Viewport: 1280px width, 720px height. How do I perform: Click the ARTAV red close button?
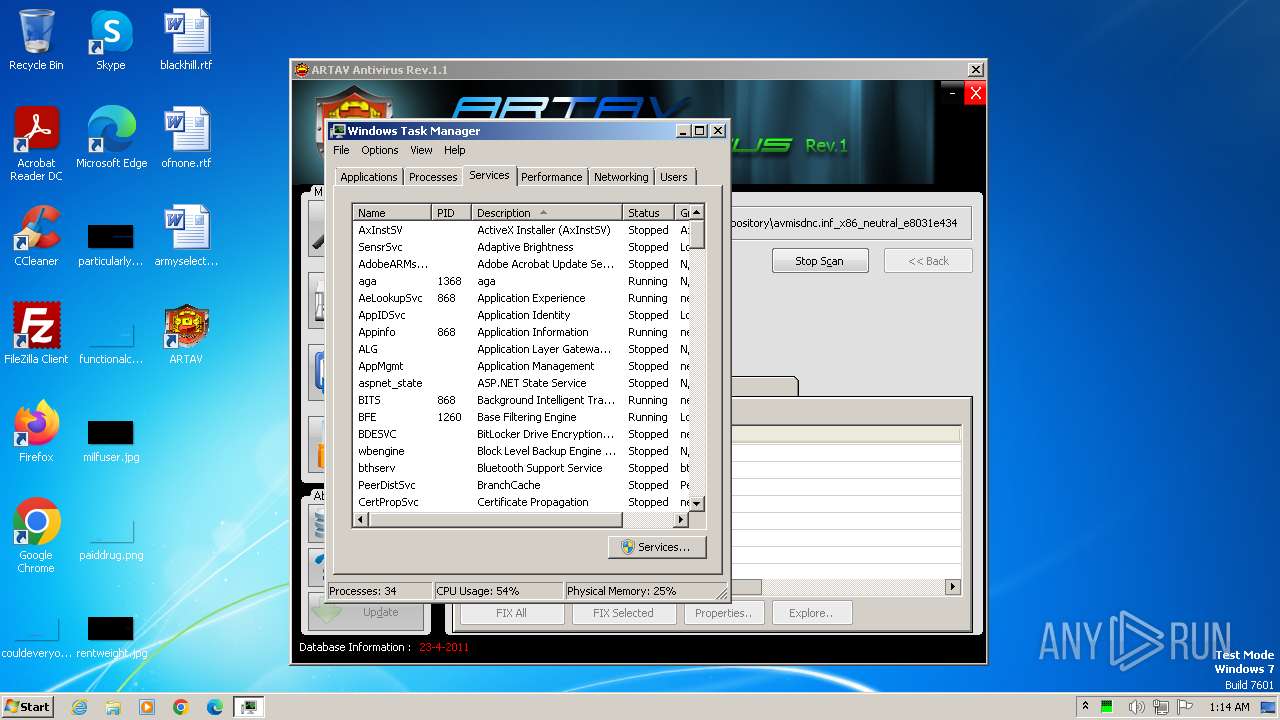point(975,93)
